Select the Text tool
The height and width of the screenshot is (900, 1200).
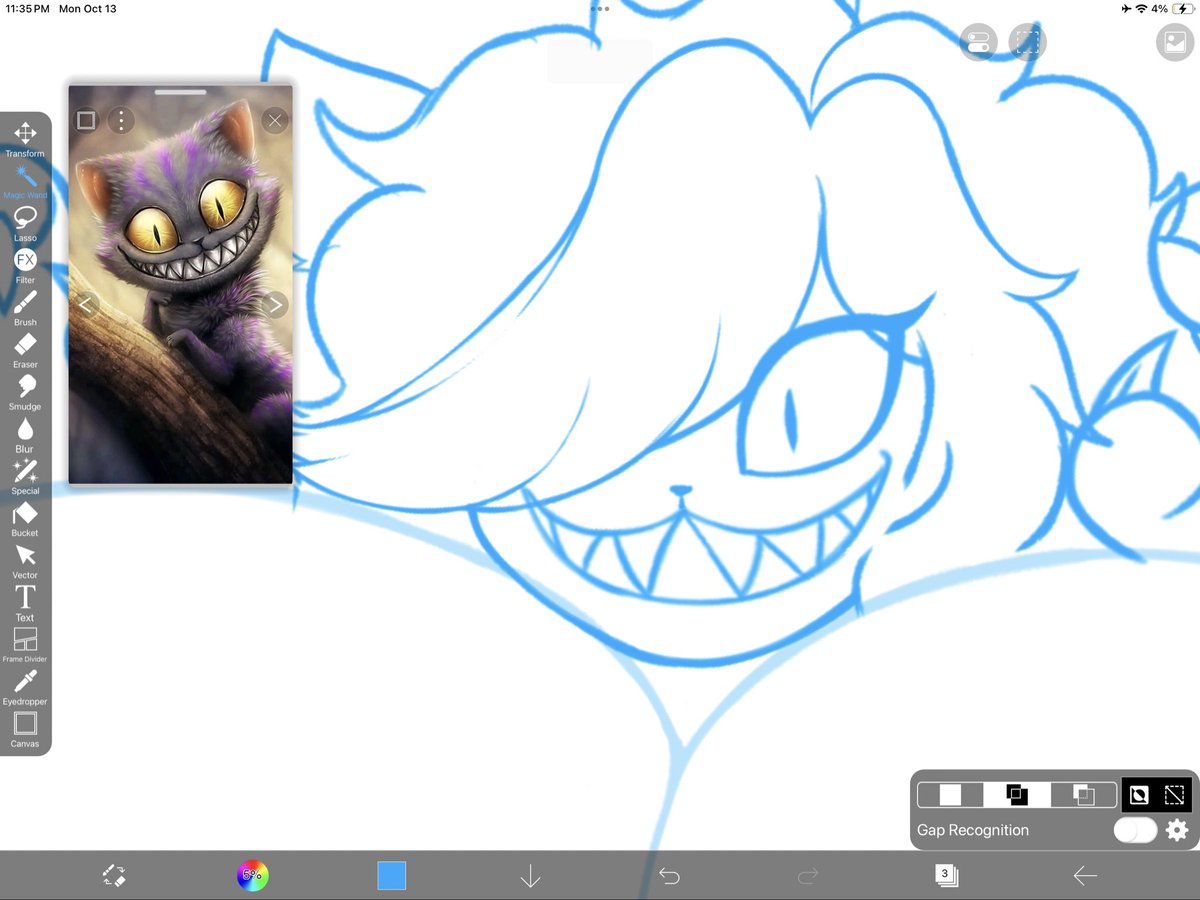point(25,603)
